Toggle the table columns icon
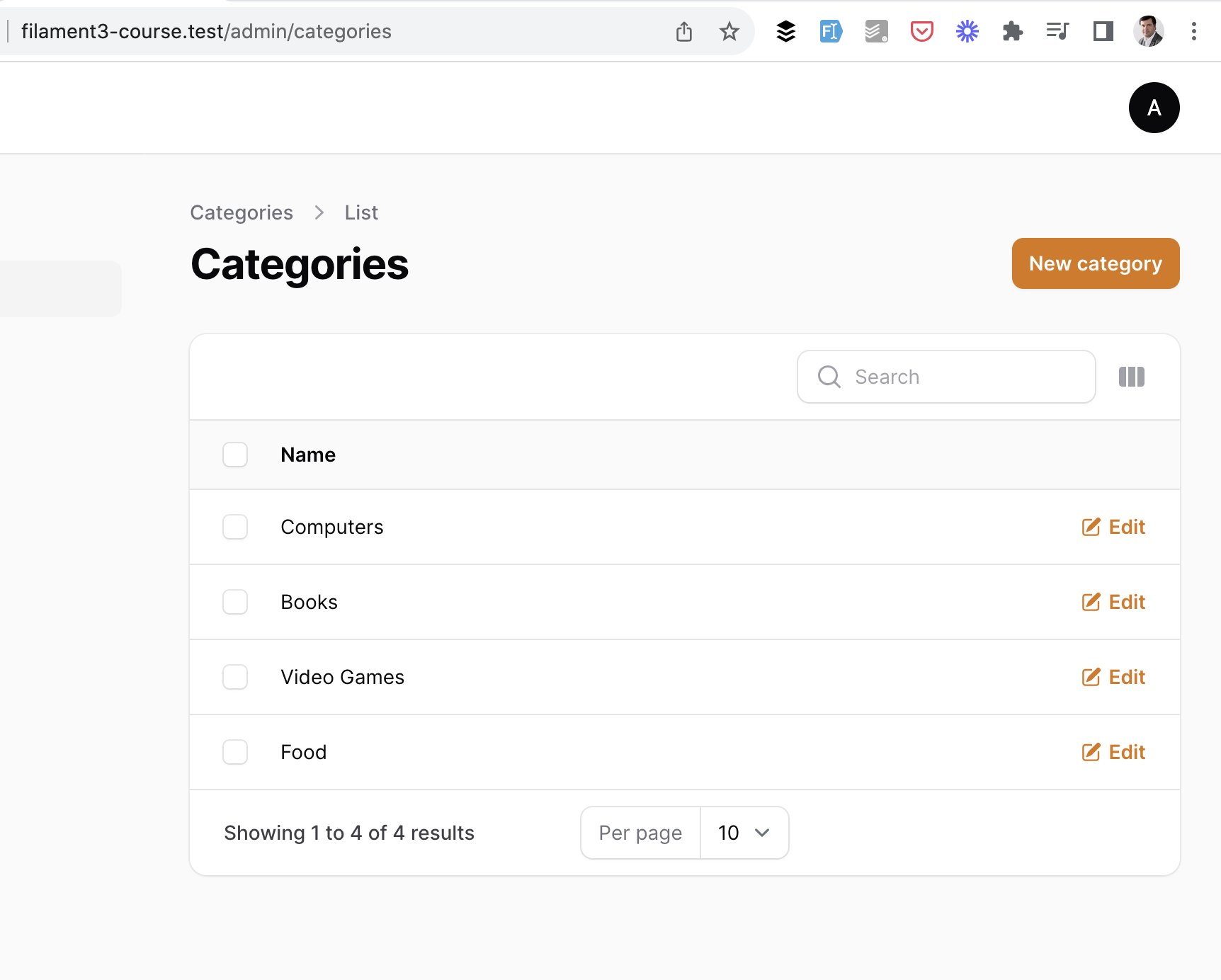The height and width of the screenshot is (980, 1221). click(1131, 377)
